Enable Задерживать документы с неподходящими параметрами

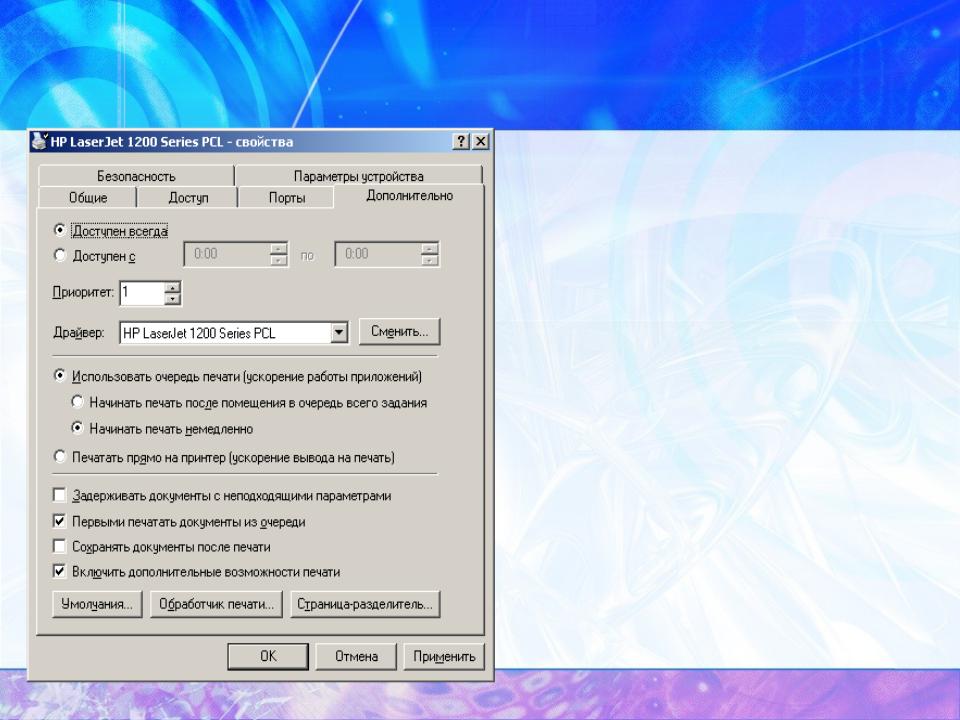59,495
